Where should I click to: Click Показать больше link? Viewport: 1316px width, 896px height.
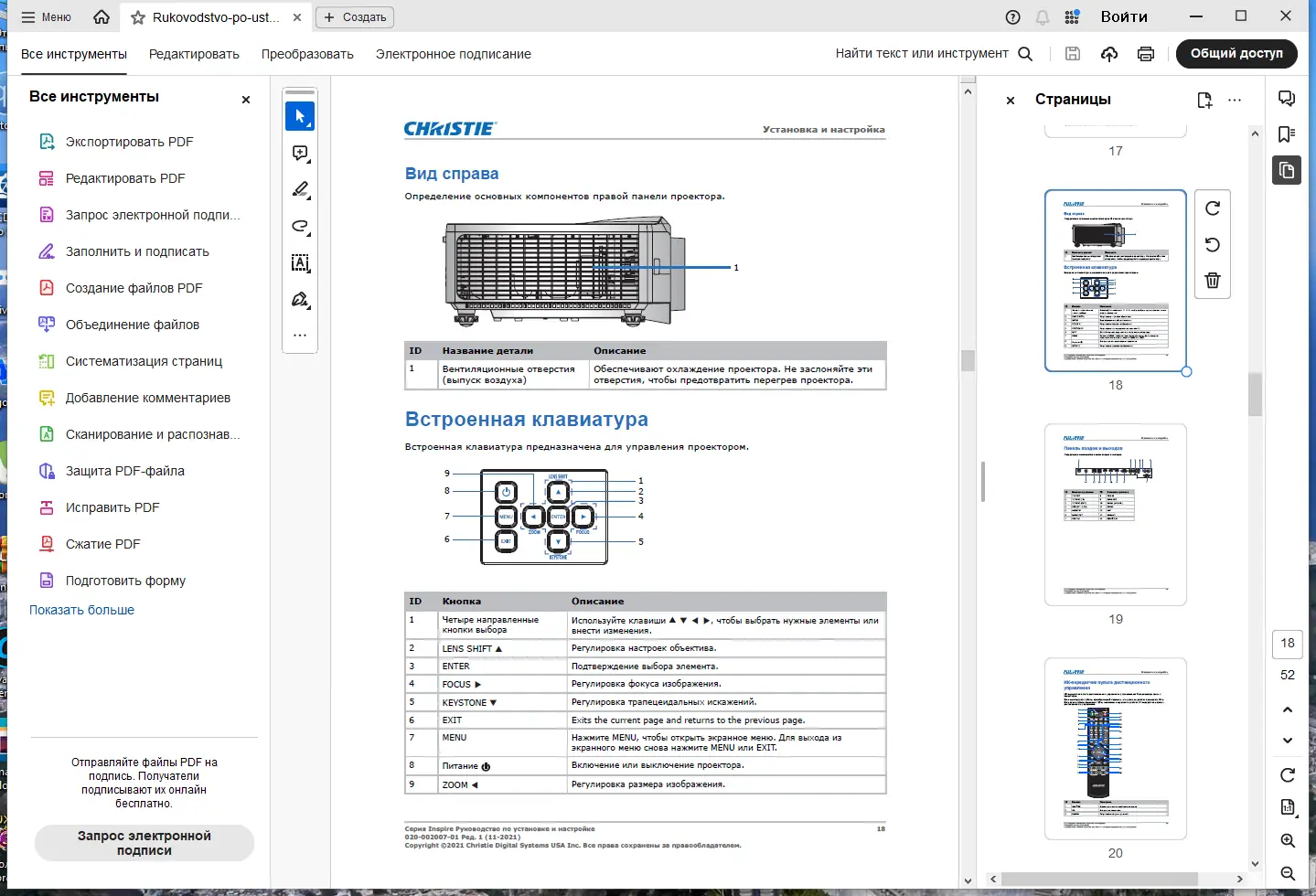pos(81,610)
